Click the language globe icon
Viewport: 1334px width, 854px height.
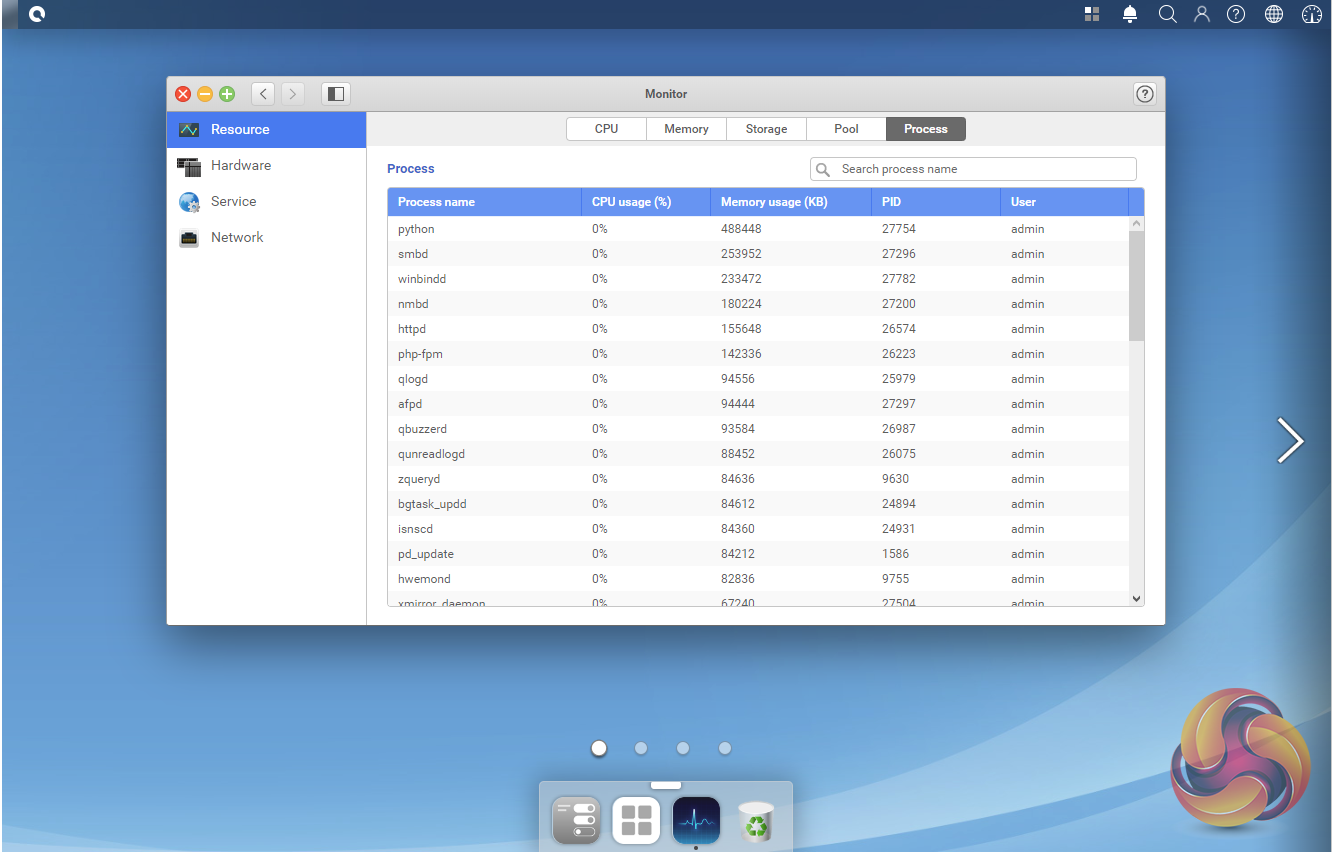[1274, 14]
